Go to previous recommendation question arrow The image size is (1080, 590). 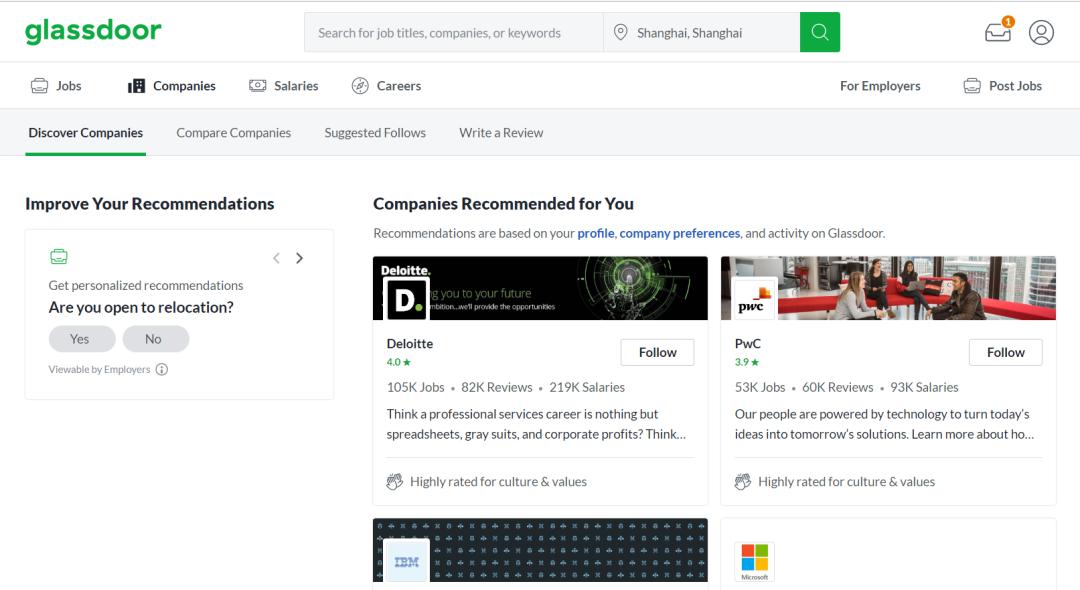pyautogui.click(x=276, y=258)
